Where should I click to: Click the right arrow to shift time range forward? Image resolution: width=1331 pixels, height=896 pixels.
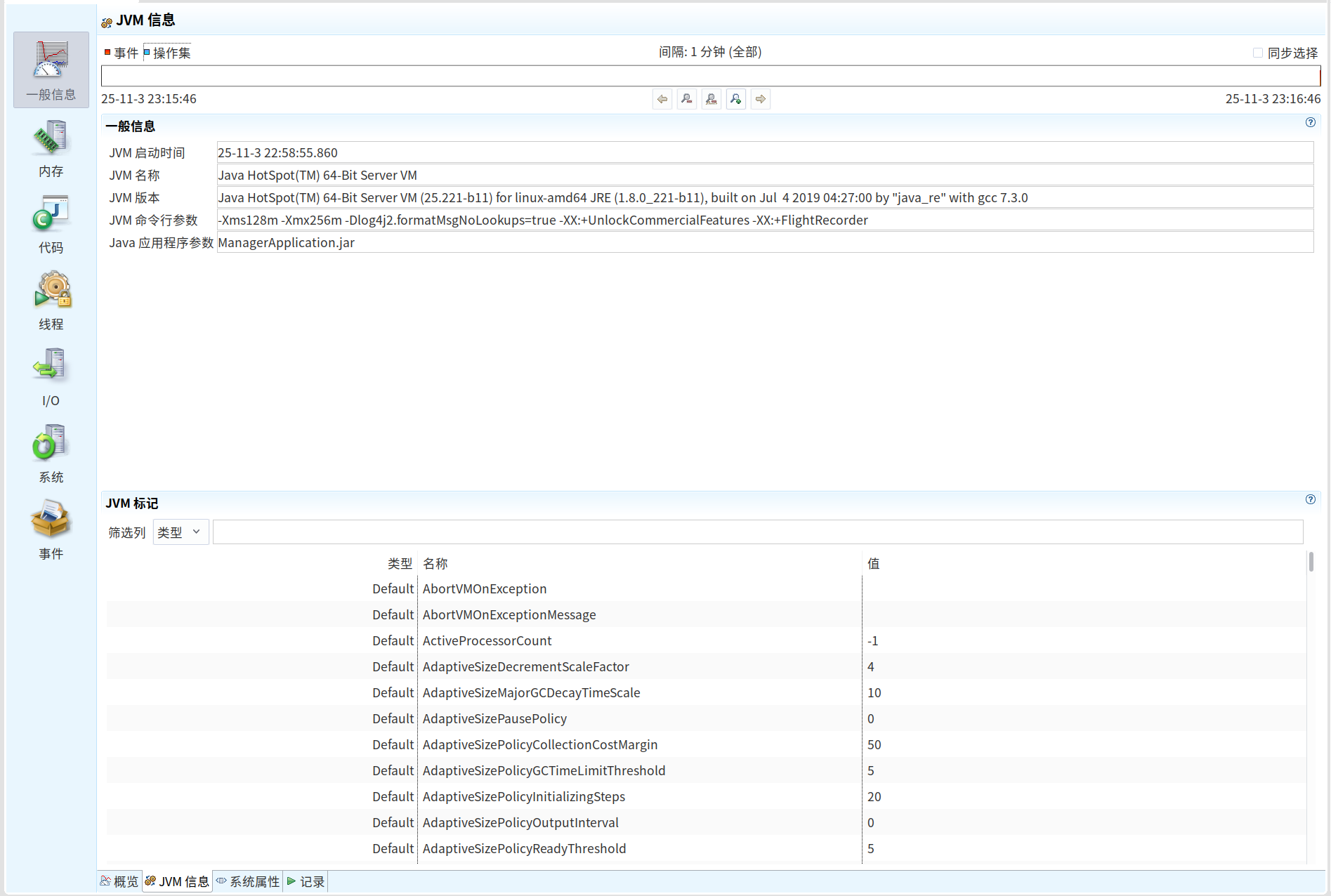(760, 99)
